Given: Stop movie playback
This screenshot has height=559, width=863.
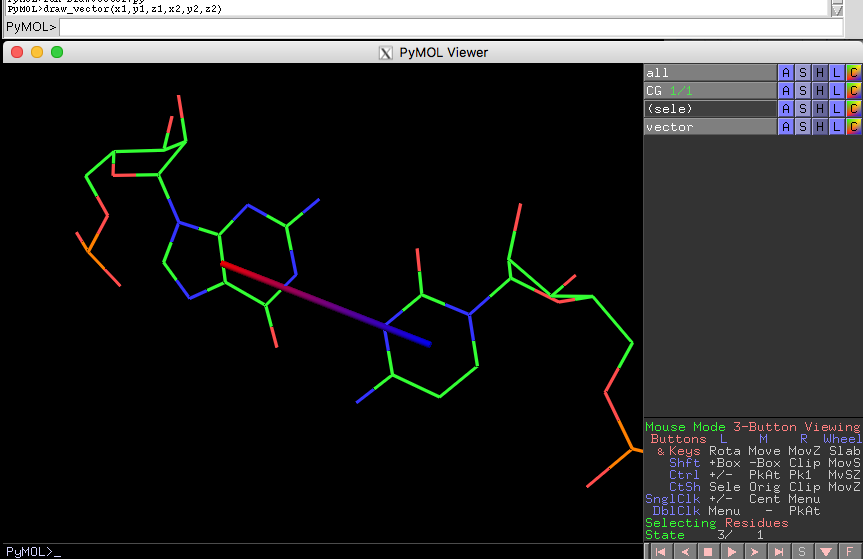Looking at the screenshot, I should pyautogui.click(x=708, y=551).
